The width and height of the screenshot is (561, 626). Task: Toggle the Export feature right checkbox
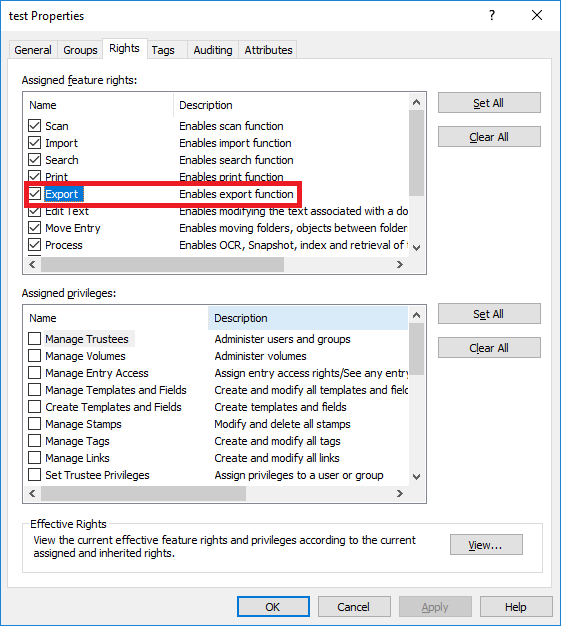[34, 194]
